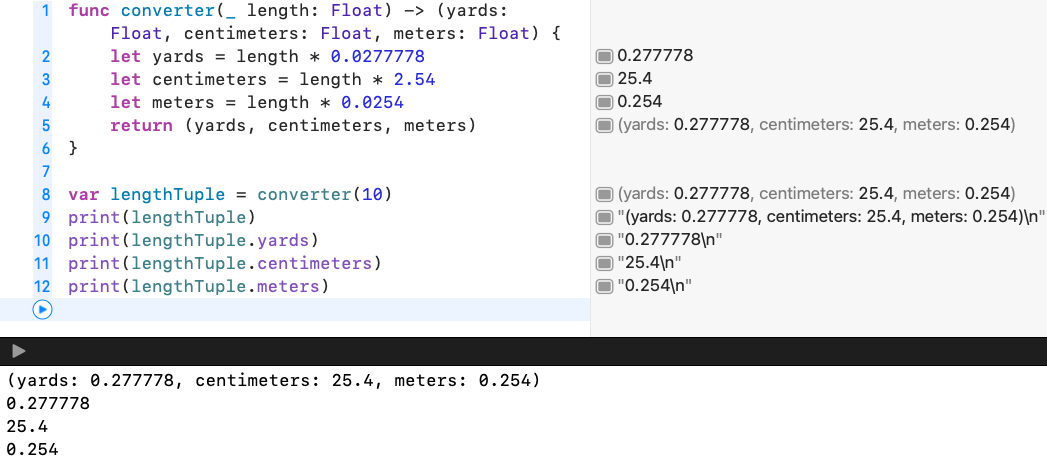Click the var keyword on line 8
Screen dimensions: 1047x469
83,194
